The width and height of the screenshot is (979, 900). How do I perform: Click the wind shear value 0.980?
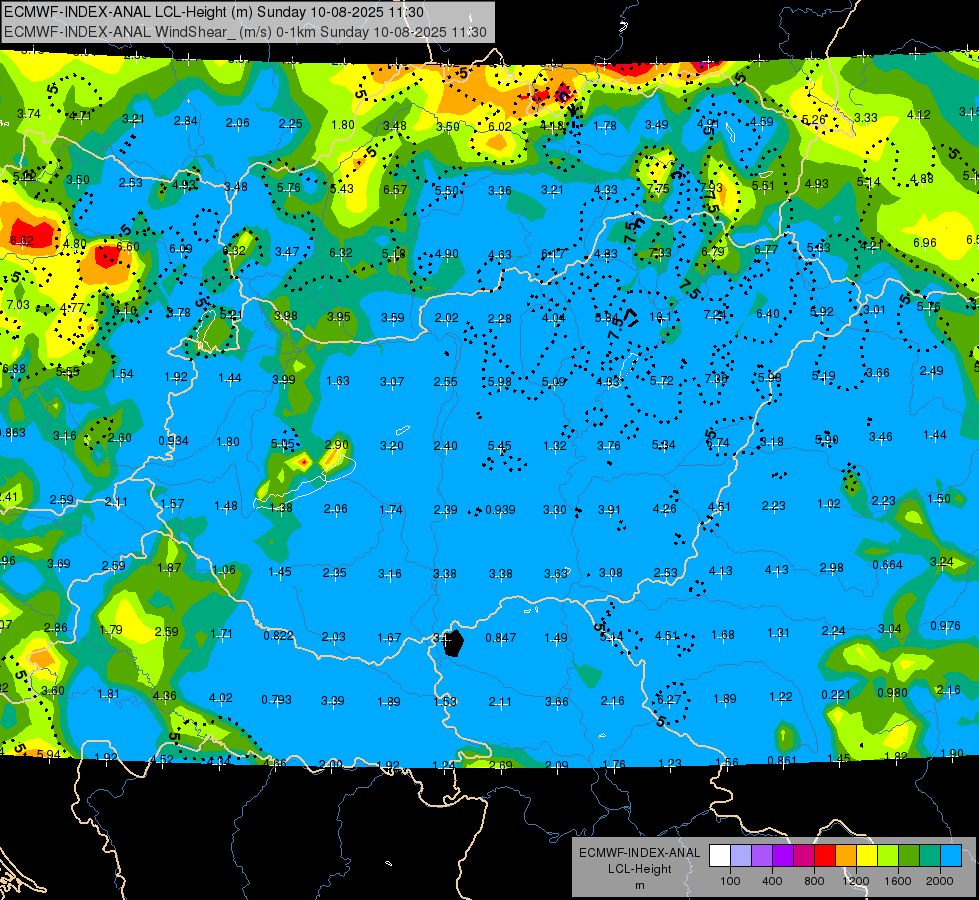point(892,693)
